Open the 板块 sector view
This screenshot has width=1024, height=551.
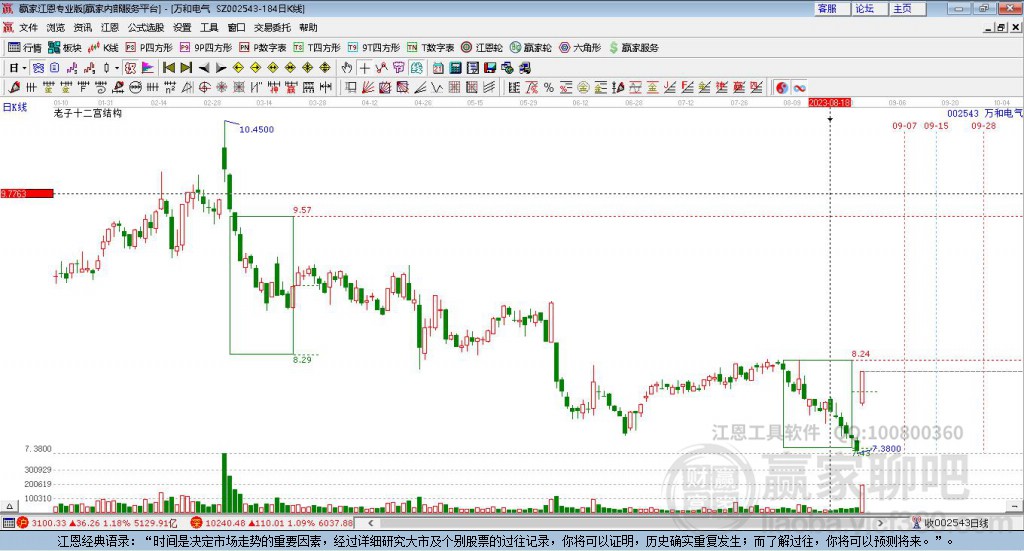pos(64,48)
